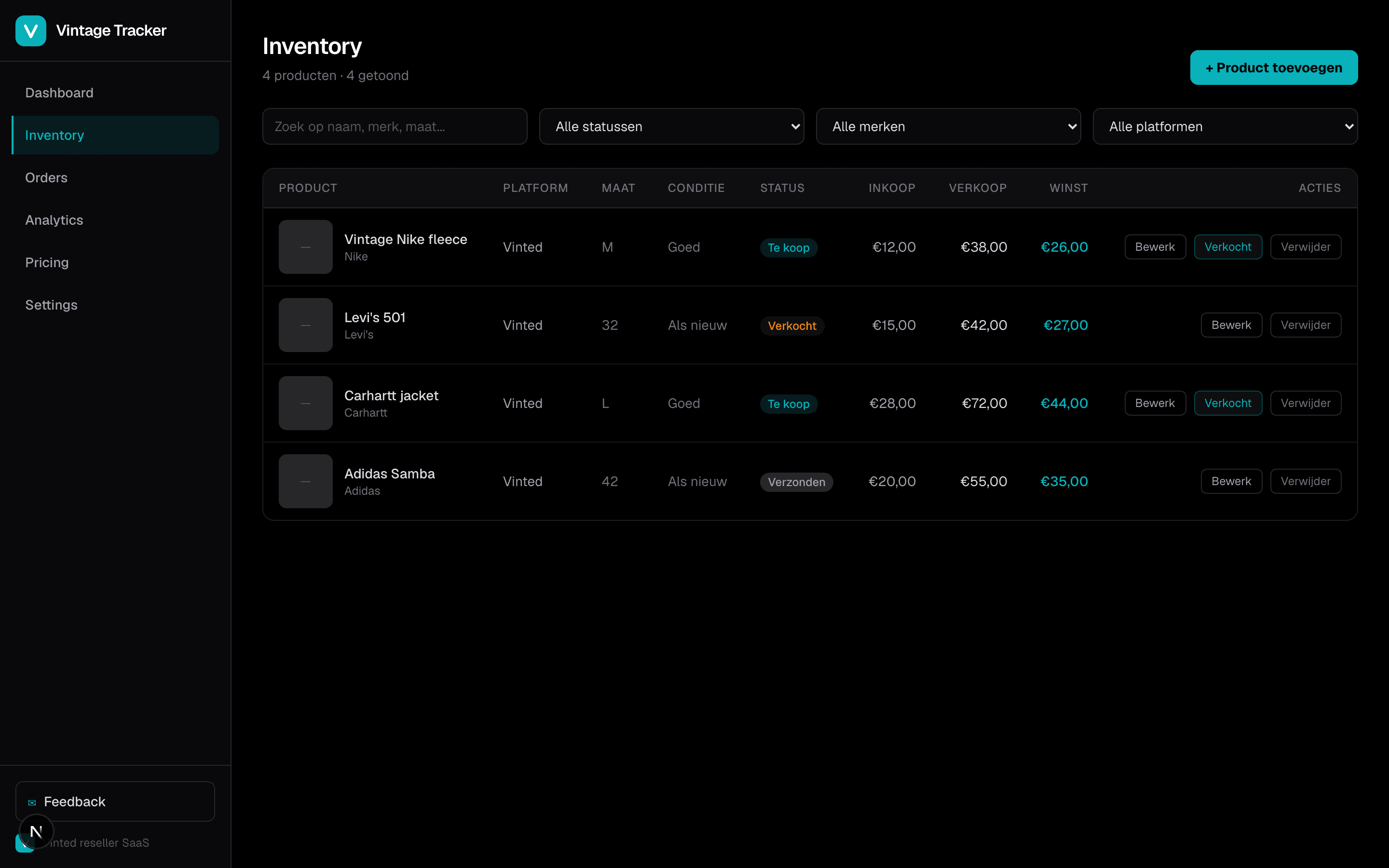Click the Vintage Tracker logo icon
The image size is (1389, 868).
pyautogui.click(x=30, y=30)
